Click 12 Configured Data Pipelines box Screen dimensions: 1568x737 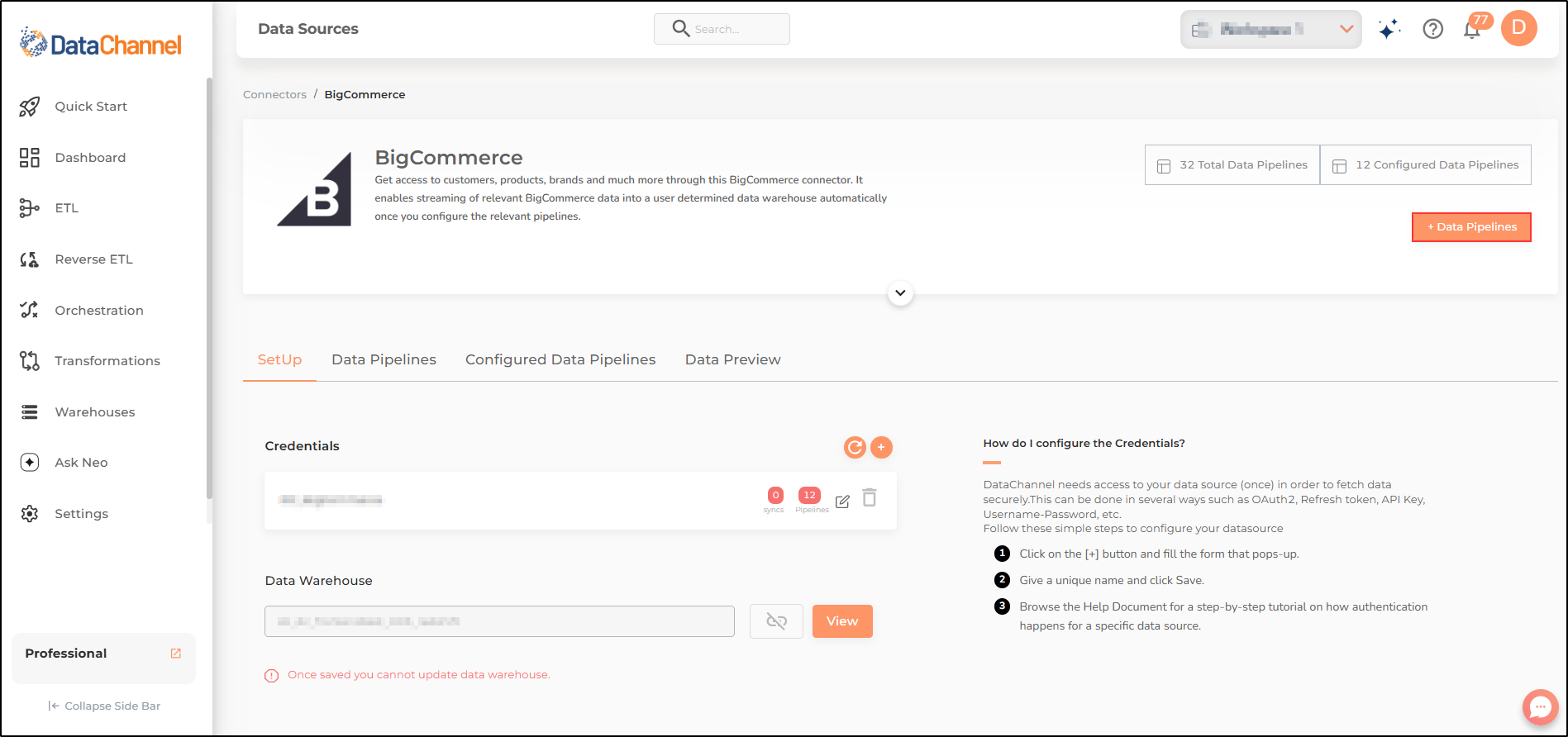coord(1426,165)
